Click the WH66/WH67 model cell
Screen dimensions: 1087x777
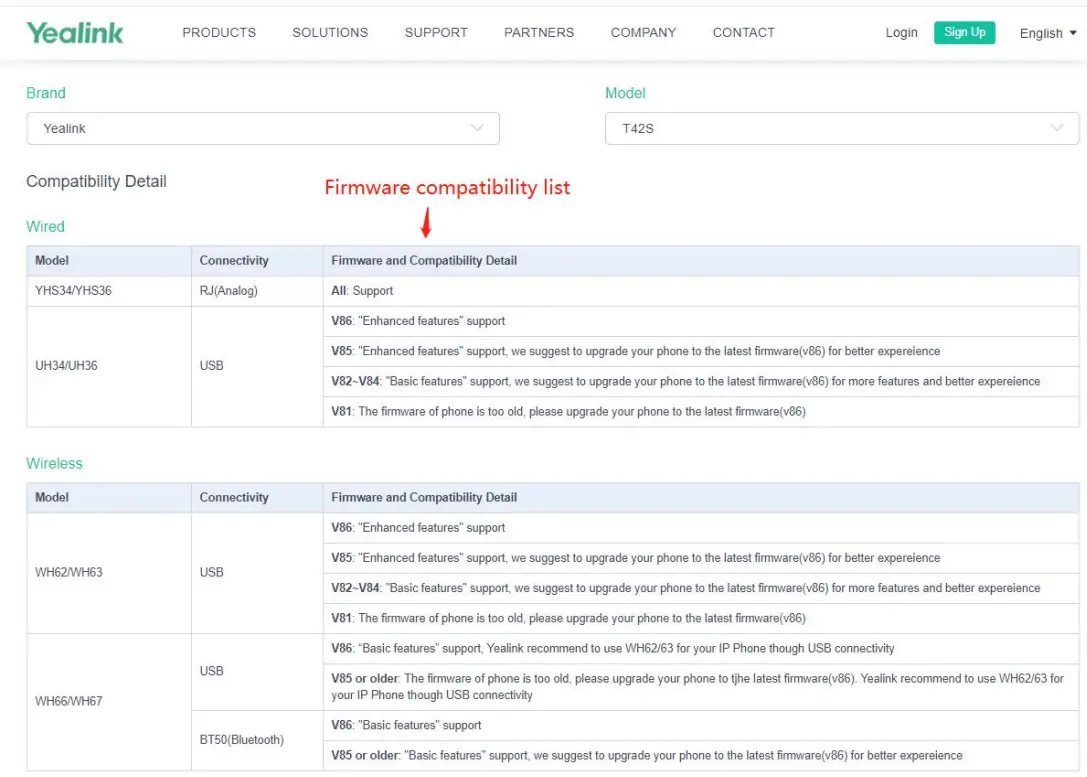point(68,701)
